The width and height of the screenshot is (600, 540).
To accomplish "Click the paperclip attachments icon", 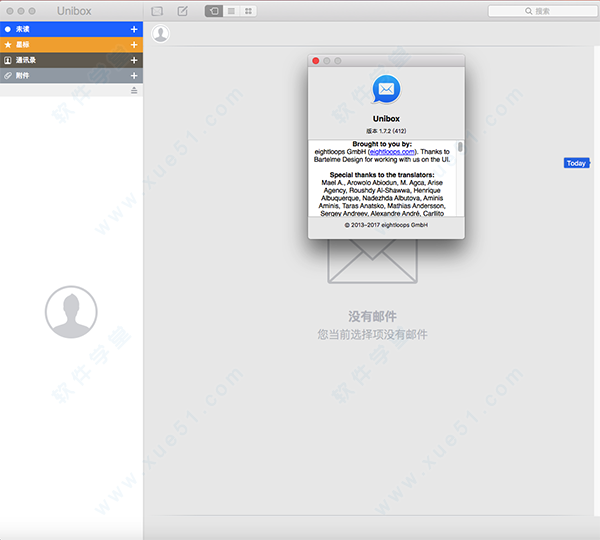I will point(8,76).
